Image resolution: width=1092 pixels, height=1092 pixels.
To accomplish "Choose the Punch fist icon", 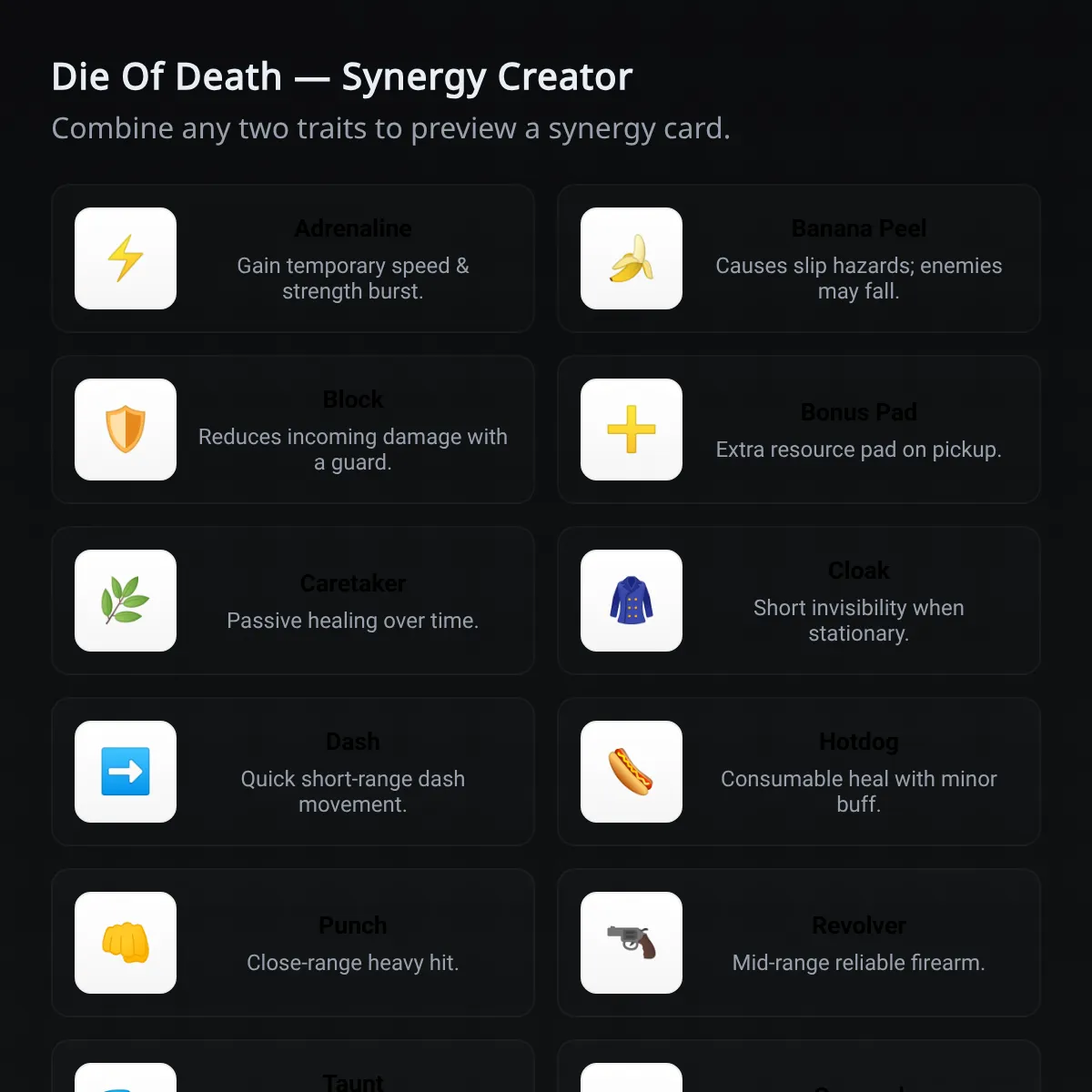I will (x=126, y=943).
